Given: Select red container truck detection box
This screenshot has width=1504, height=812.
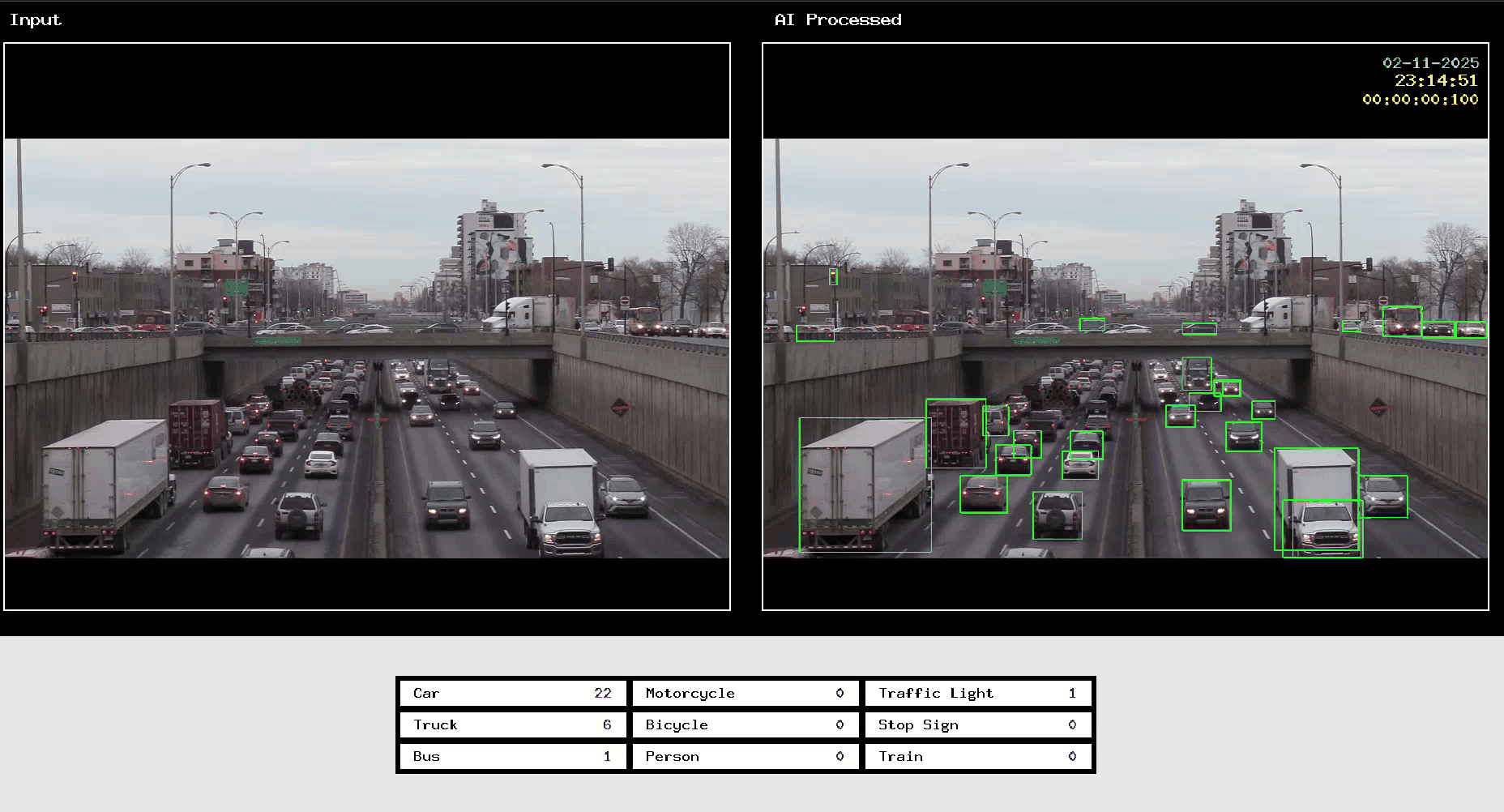Looking at the screenshot, I should coord(955,433).
